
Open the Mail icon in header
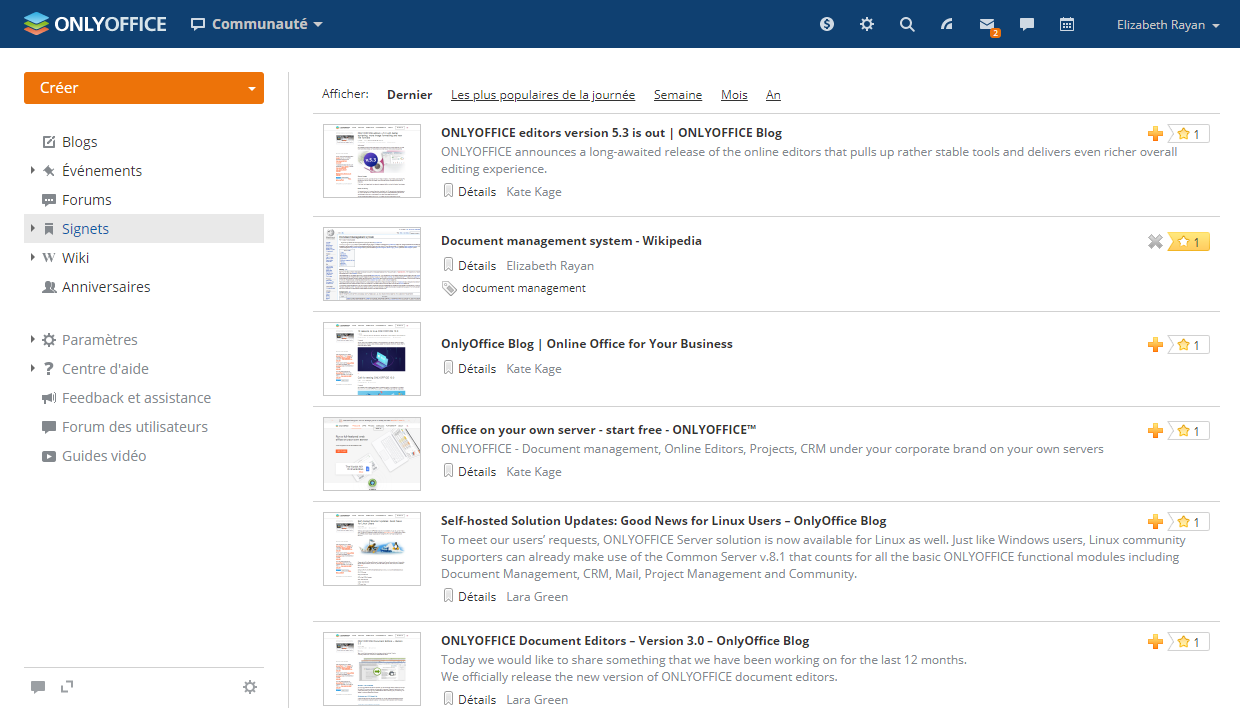tap(987, 24)
